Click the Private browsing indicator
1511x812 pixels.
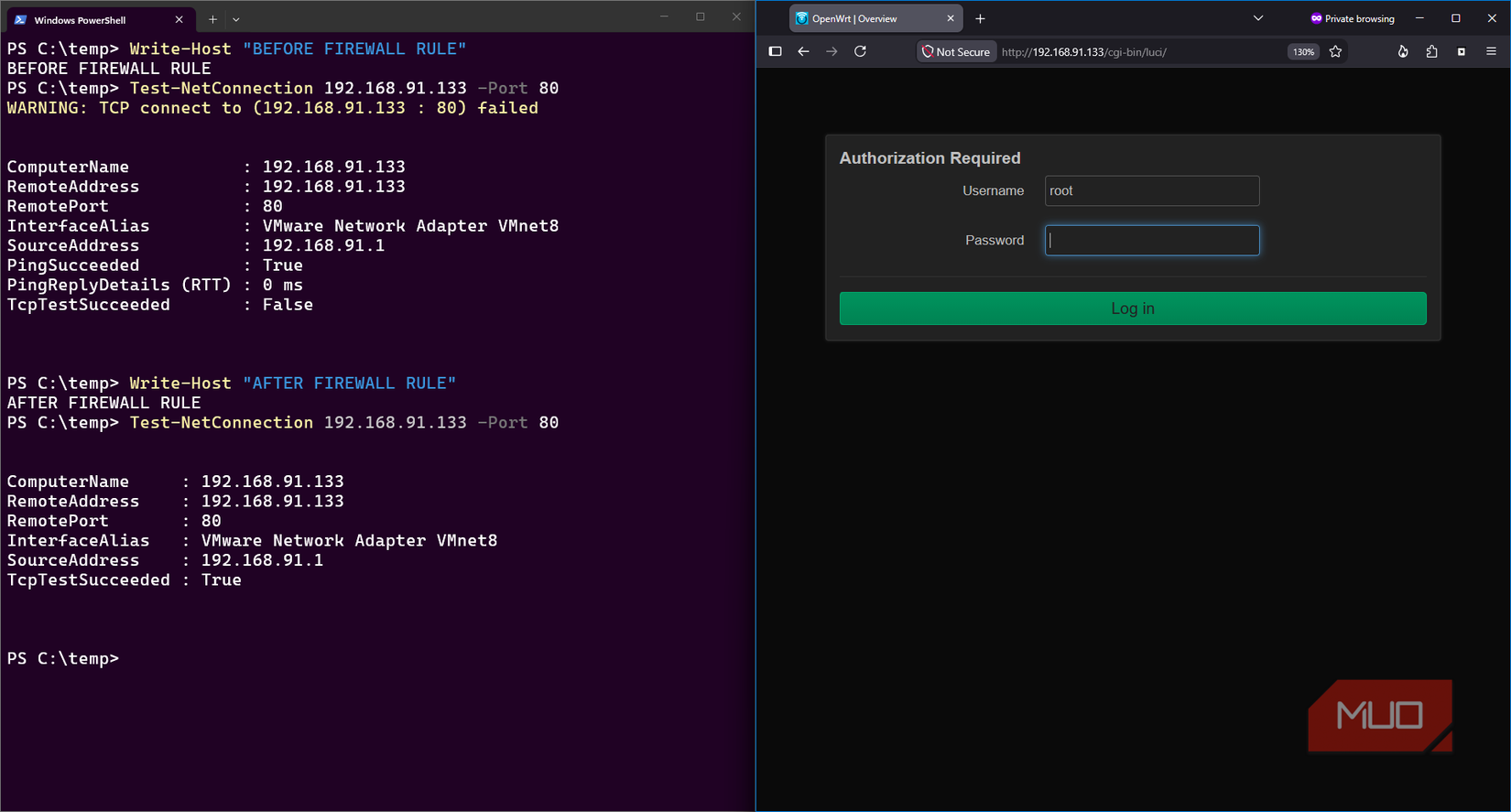[x=1352, y=18]
